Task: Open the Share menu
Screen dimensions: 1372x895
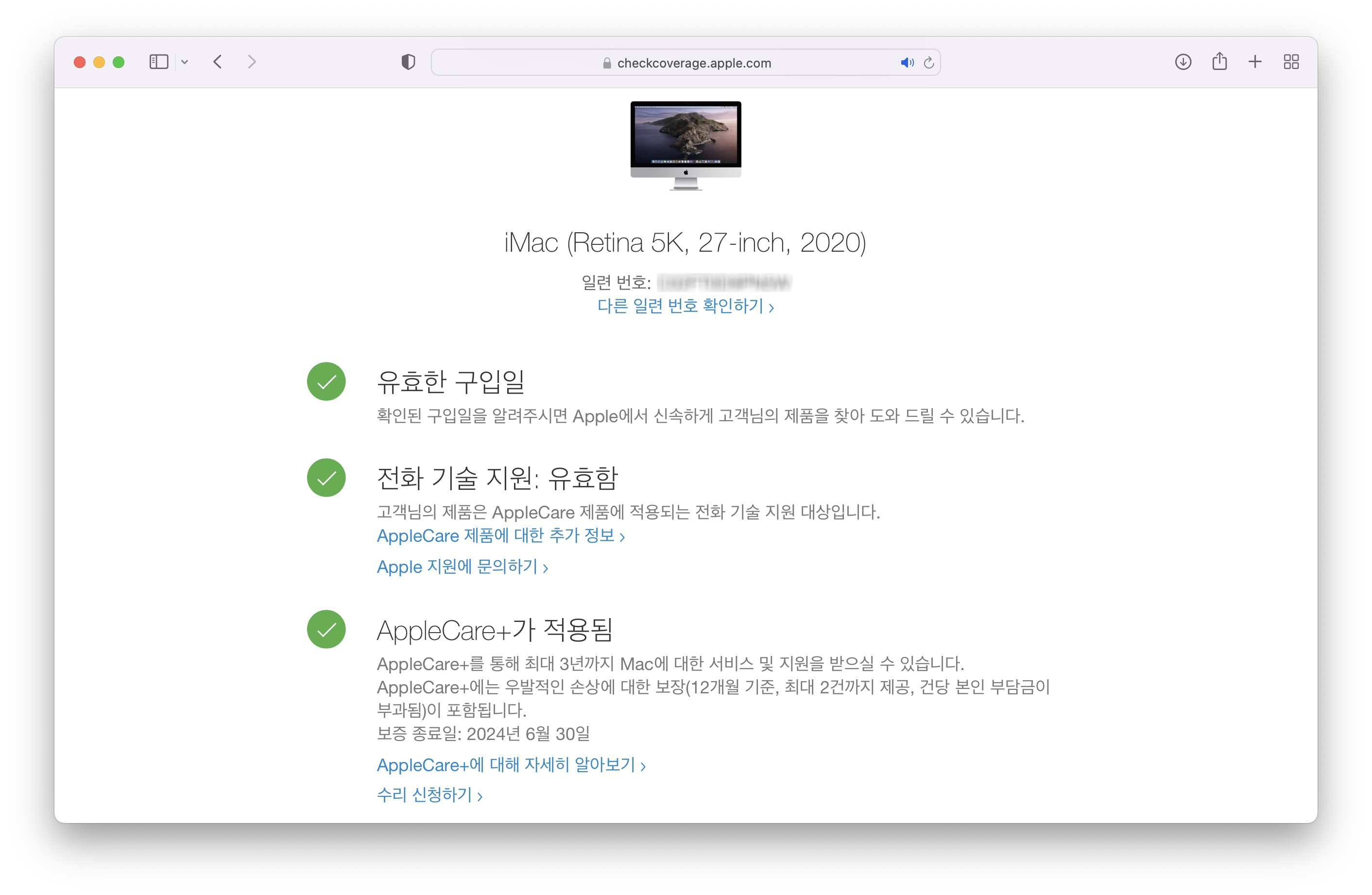Action: 1219,62
